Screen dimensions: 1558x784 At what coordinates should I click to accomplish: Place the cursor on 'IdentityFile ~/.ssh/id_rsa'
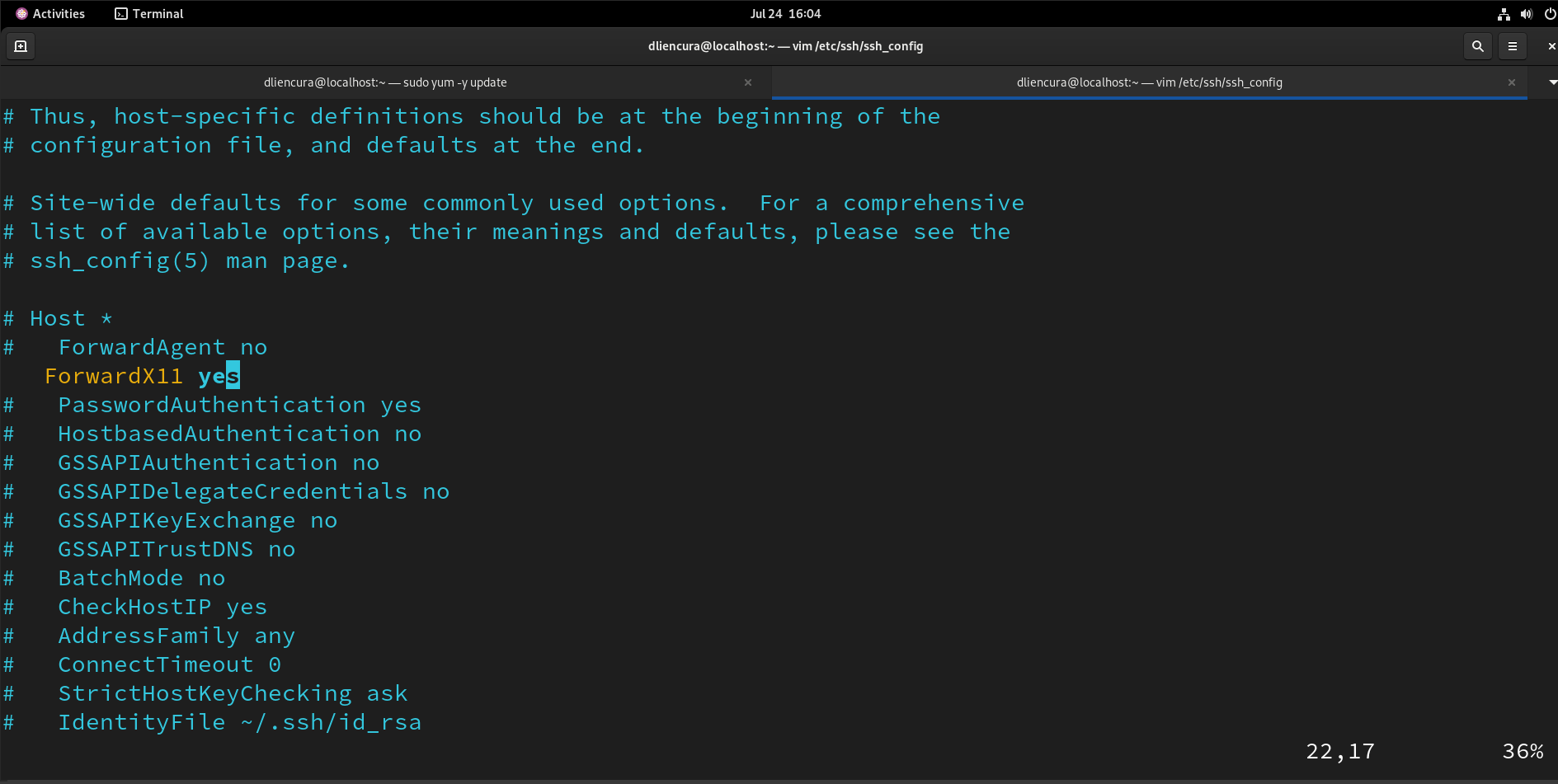[239, 722]
